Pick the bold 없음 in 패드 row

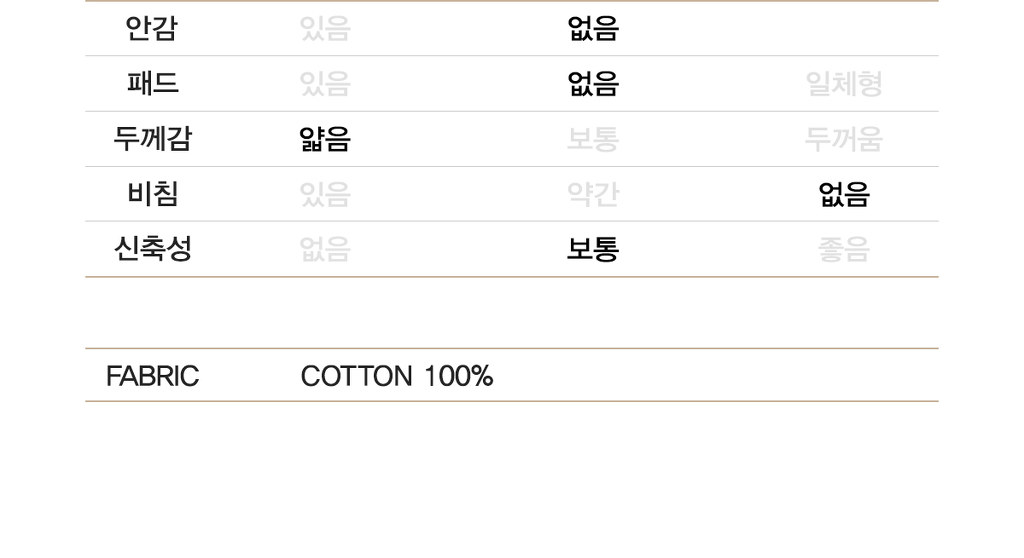coord(593,84)
